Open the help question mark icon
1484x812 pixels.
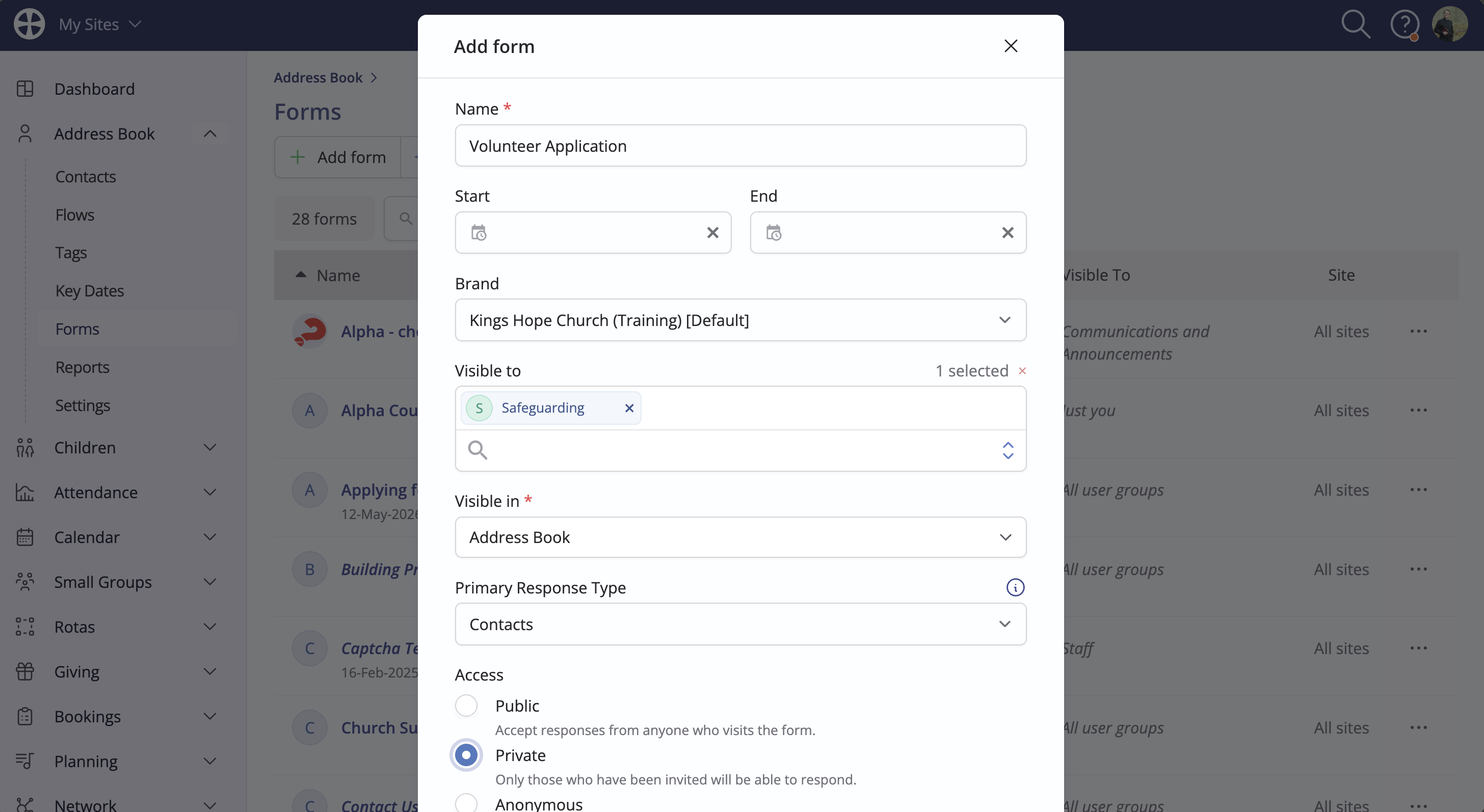(1404, 25)
